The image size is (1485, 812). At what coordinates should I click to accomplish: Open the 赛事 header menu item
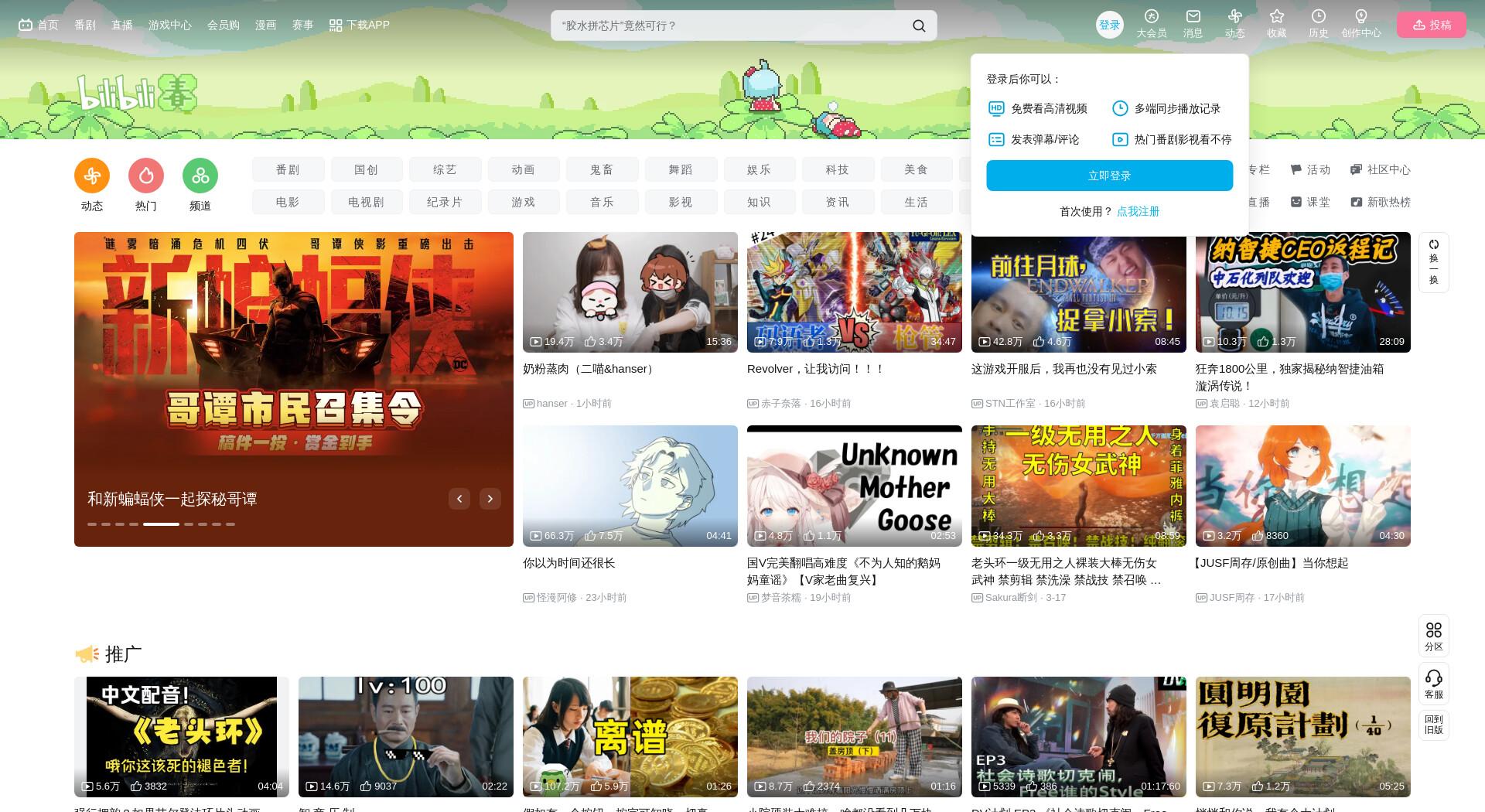click(303, 25)
